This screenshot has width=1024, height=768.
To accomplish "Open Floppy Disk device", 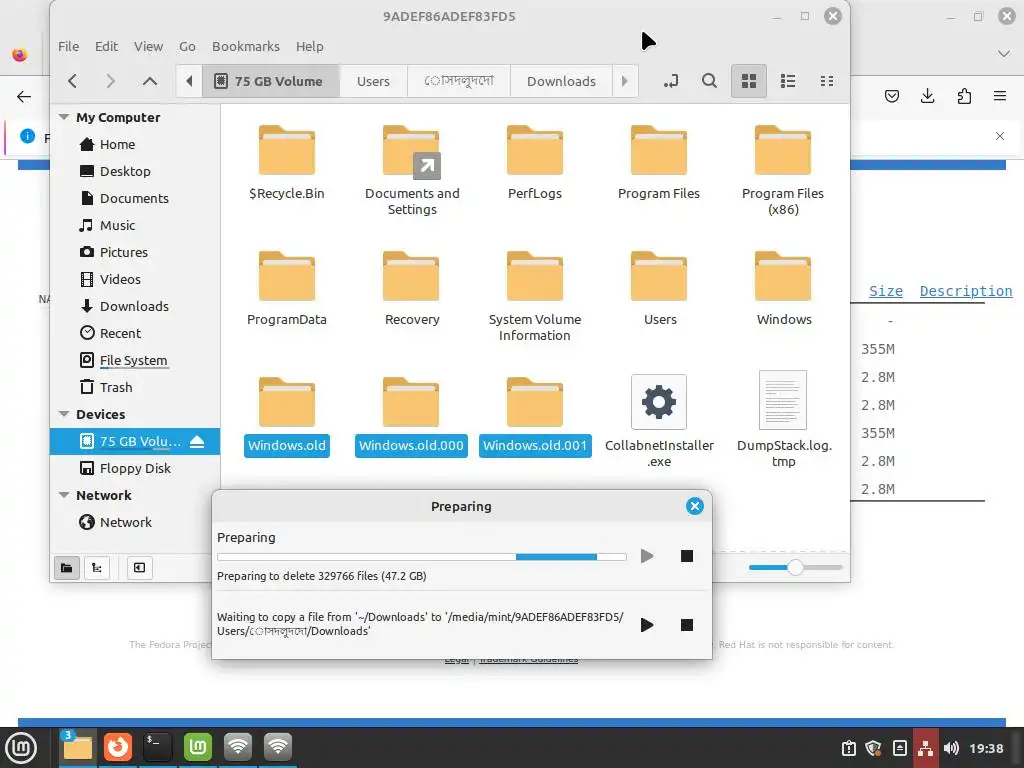I will coord(135,468).
